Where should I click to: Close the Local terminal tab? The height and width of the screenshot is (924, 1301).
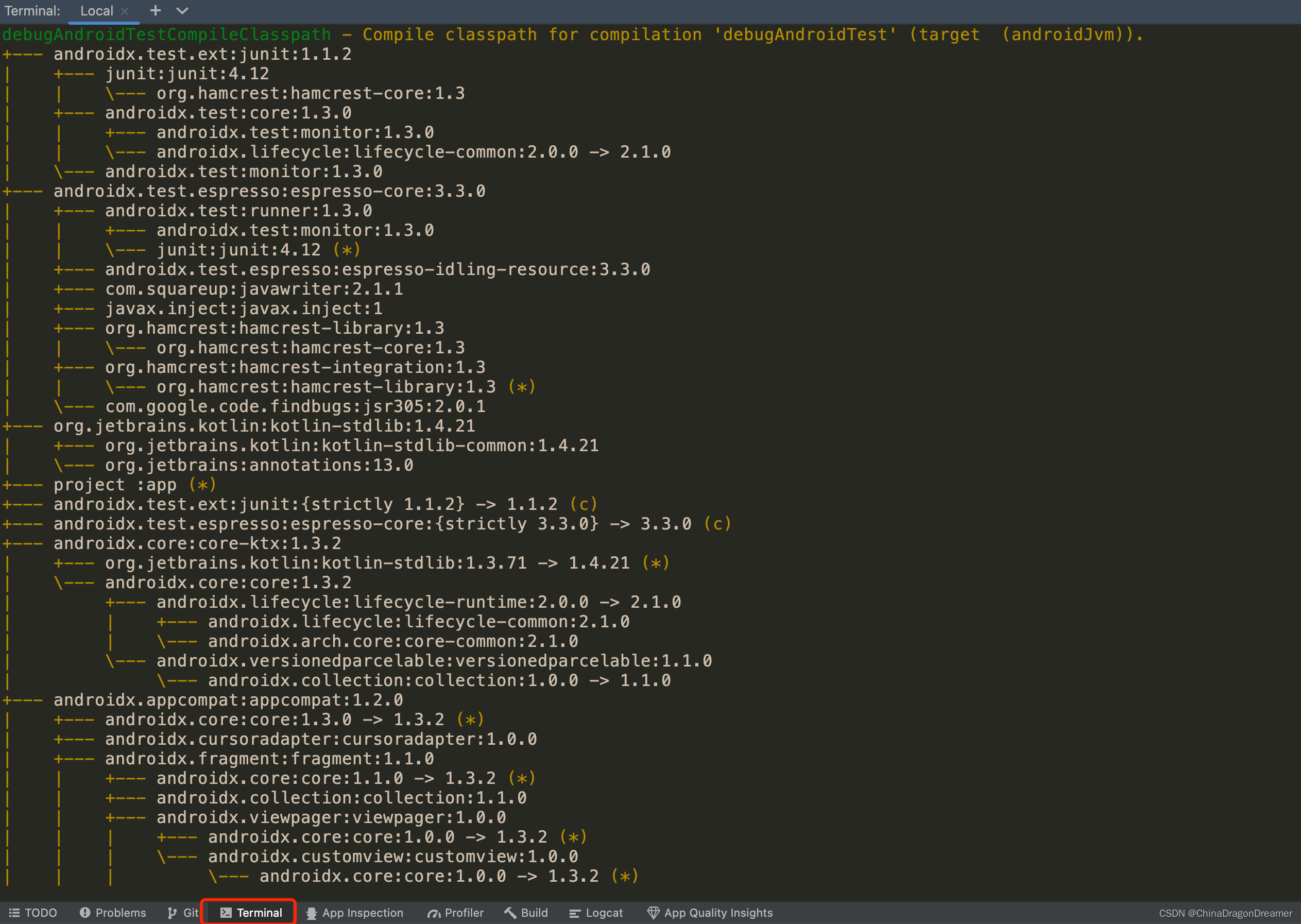[x=125, y=11]
